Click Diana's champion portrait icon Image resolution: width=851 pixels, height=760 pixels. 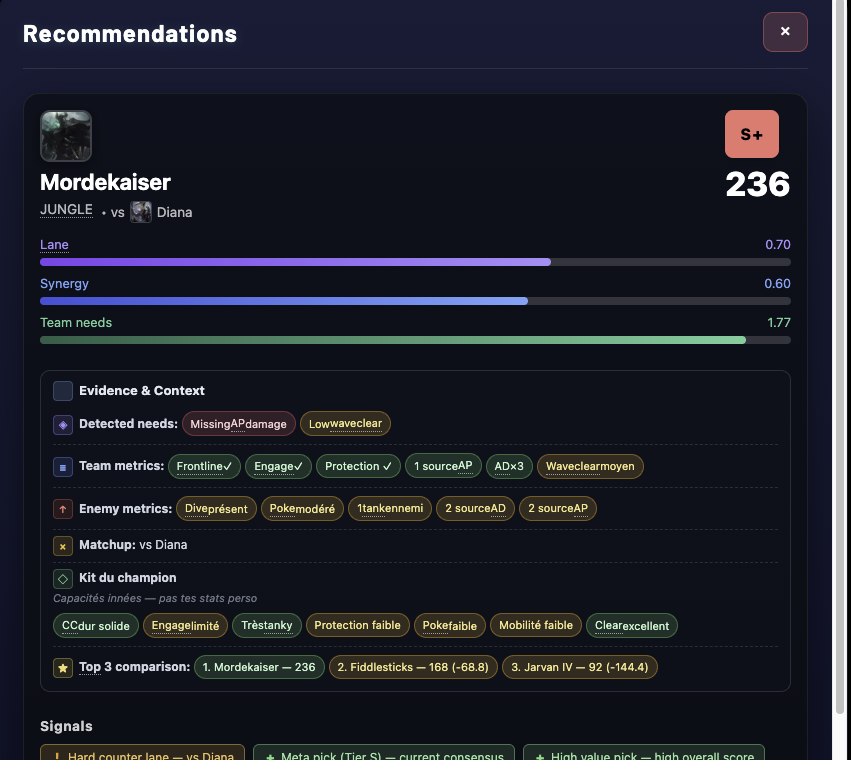(141, 212)
